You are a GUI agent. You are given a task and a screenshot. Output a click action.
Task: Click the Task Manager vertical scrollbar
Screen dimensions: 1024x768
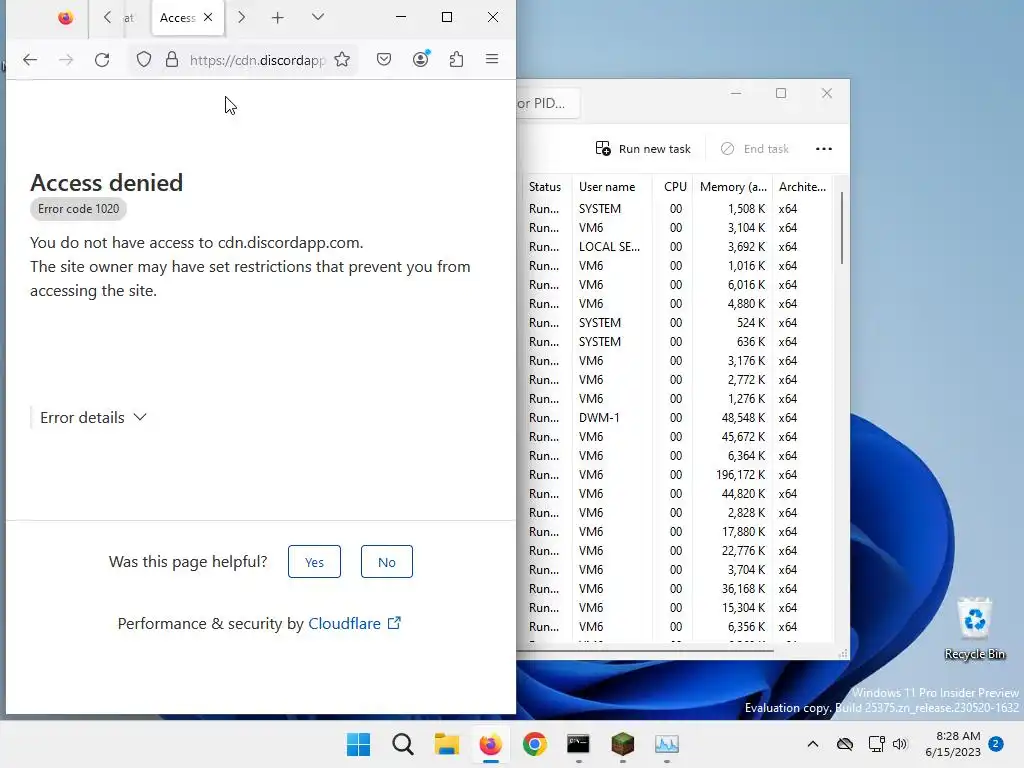(841, 228)
